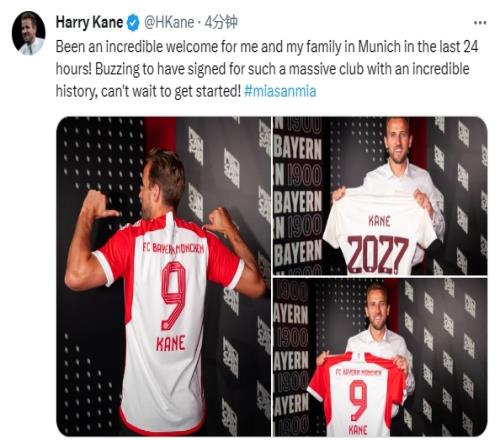
Task: Open the photo of Kane holding the red number 9 shirt
Action: (x=380, y=358)
